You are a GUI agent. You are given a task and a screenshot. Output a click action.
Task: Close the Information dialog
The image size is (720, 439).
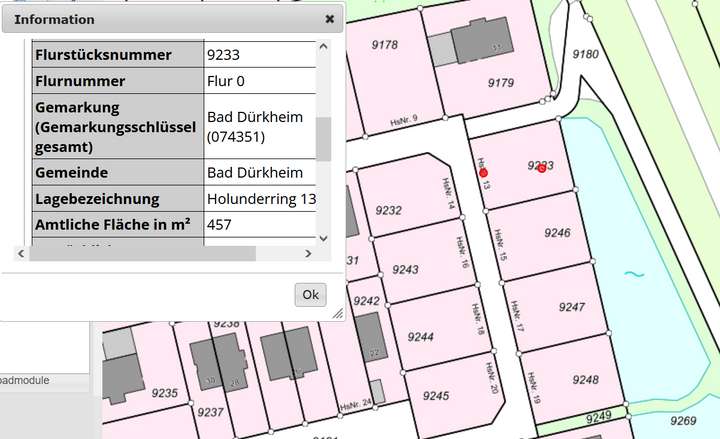coord(330,19)
